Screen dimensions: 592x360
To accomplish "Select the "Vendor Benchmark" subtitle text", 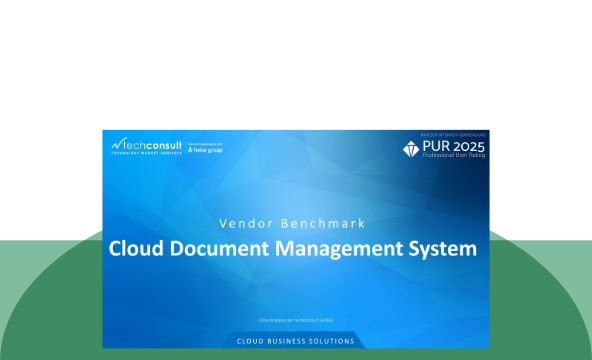I will [292, 223].
